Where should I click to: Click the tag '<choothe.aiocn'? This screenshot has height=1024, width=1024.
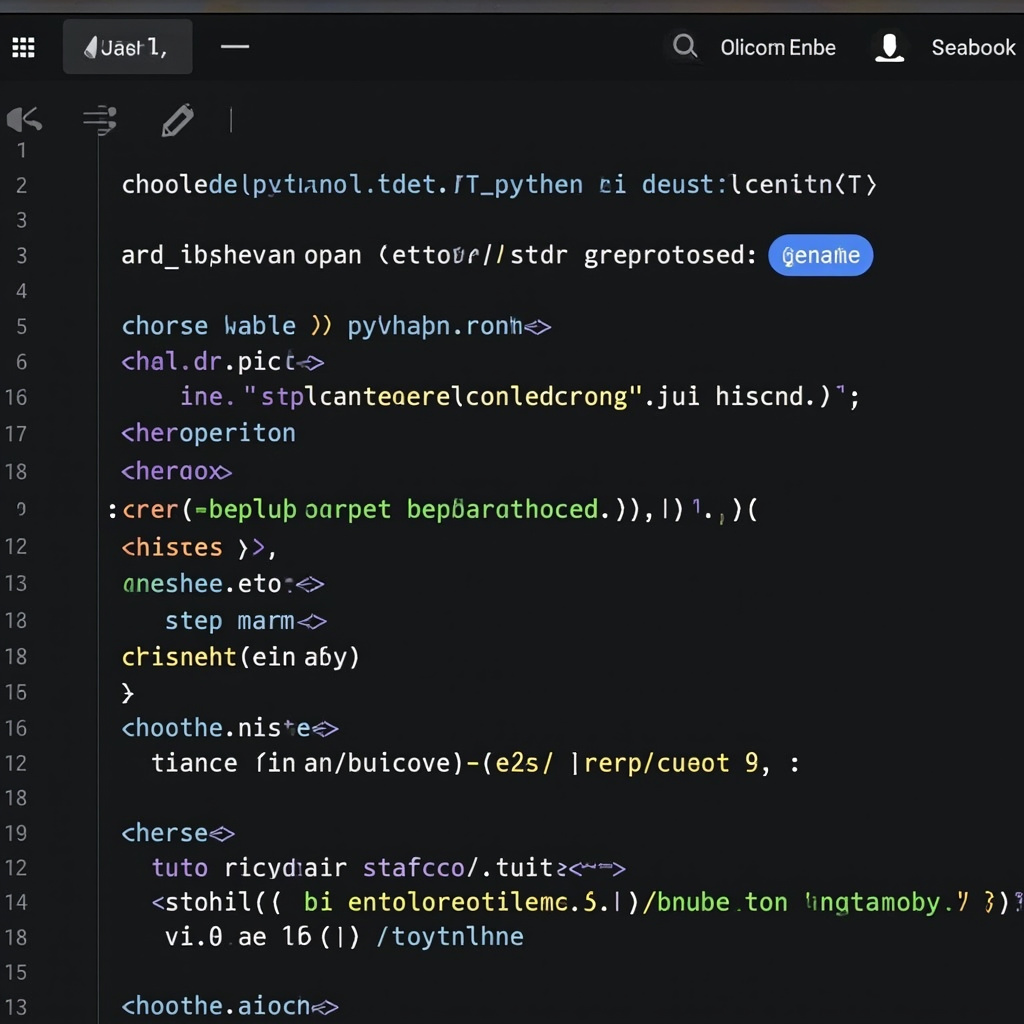point(216,1006)
